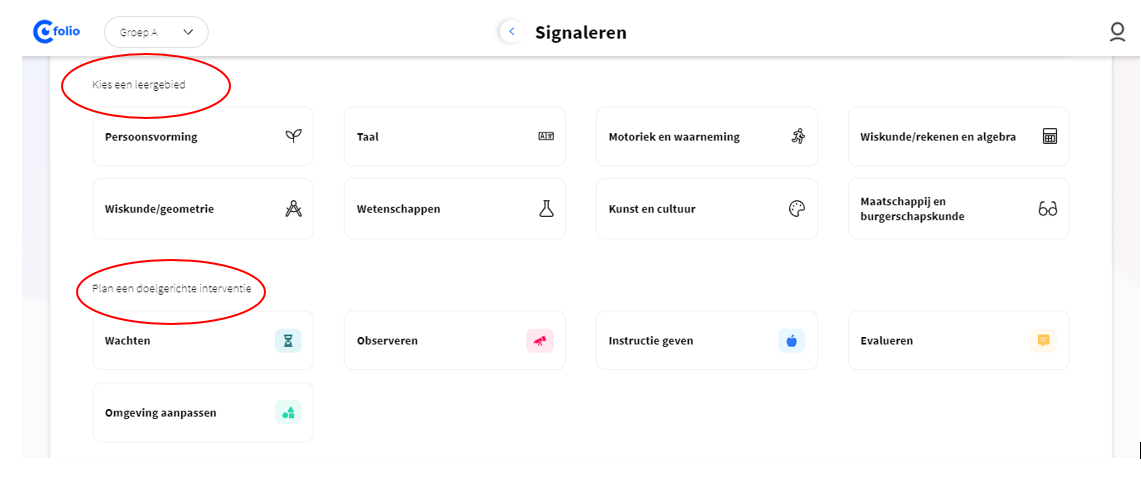Choose the Wetenschappen card
Image resolution: width=1141 pixels, height=493 pixels.
(455, 209)
